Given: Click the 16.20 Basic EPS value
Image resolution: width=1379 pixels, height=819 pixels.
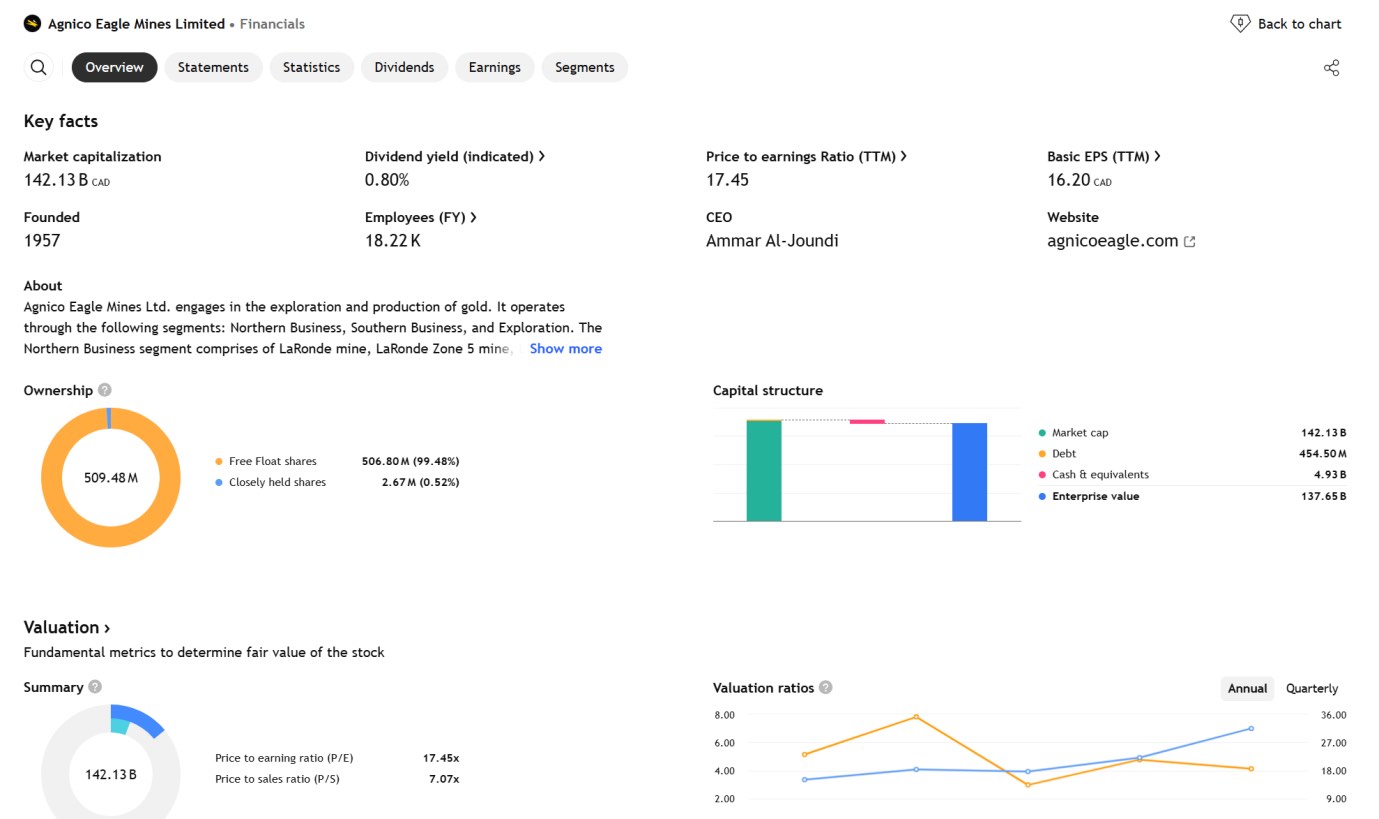Looking at the screenshot, I should coord(1079,181).
